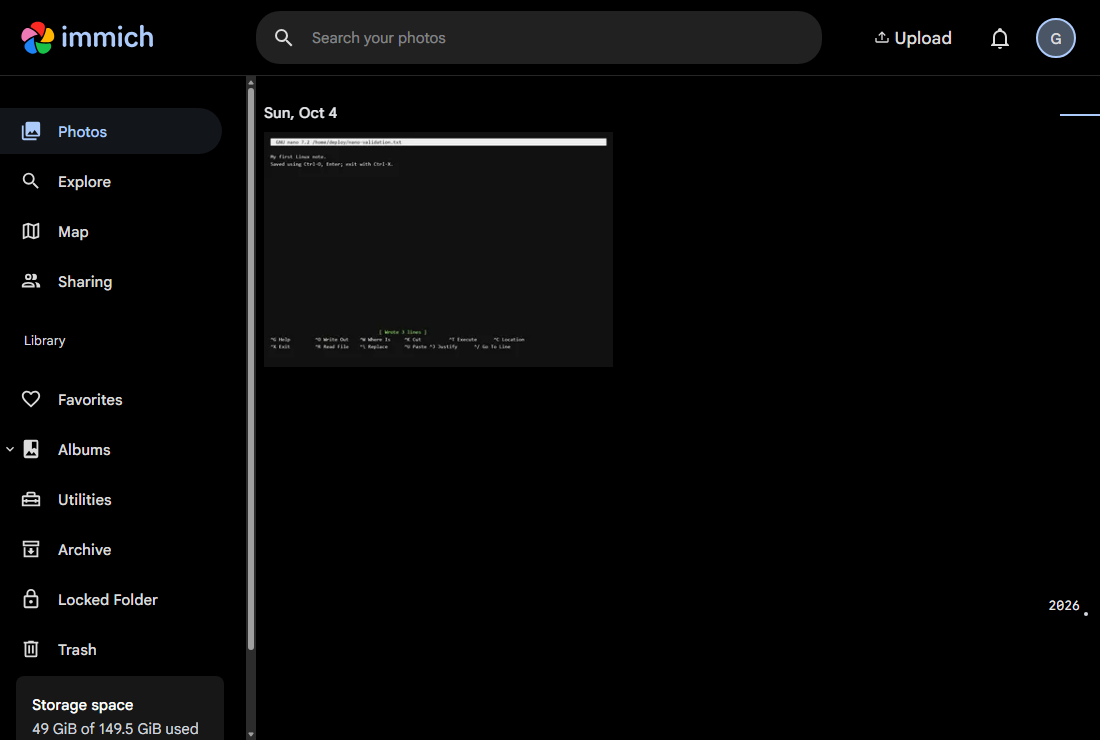
Task: Select Albums label in sidebar
Action: [84, 450]
